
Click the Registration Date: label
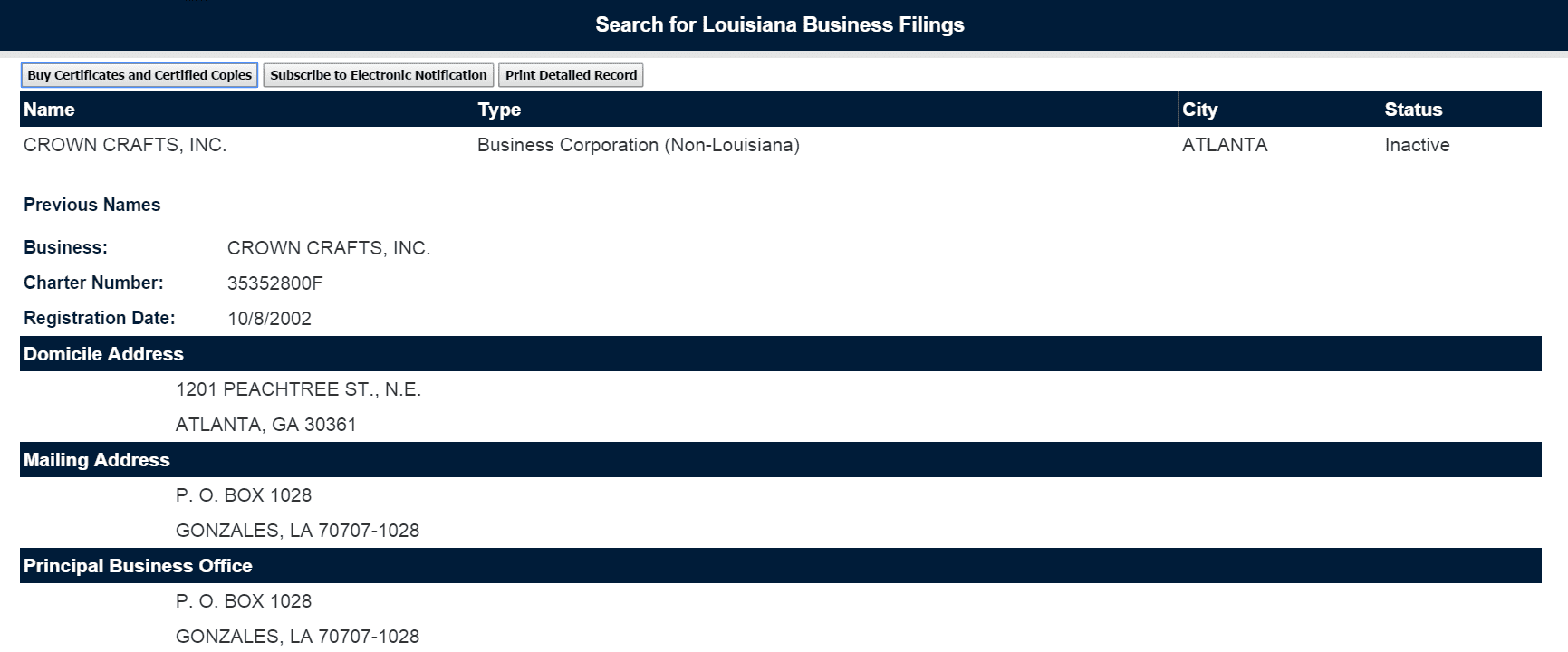(x=99, y=318)
